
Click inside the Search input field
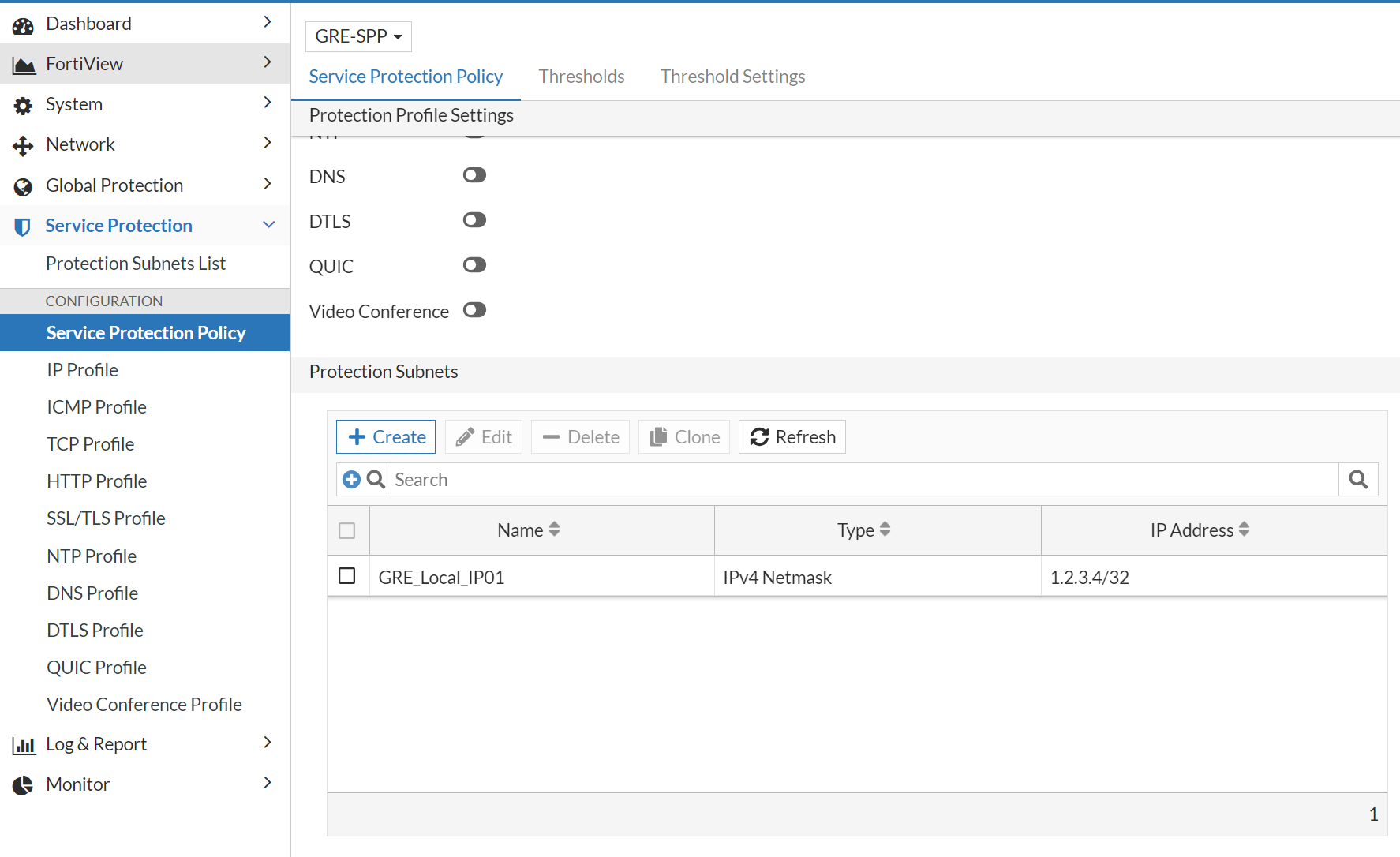tap(710, 479)
